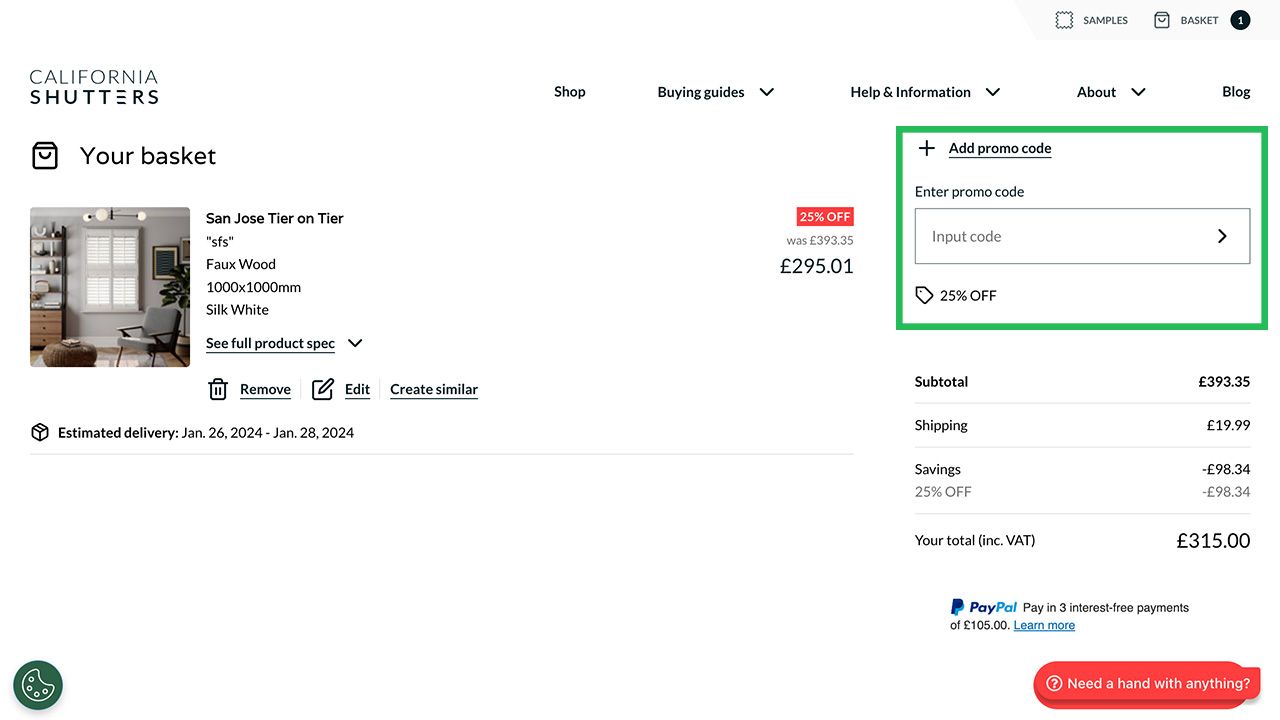
Task: Open the basket bag icon in header
Action: (1161, 20)
